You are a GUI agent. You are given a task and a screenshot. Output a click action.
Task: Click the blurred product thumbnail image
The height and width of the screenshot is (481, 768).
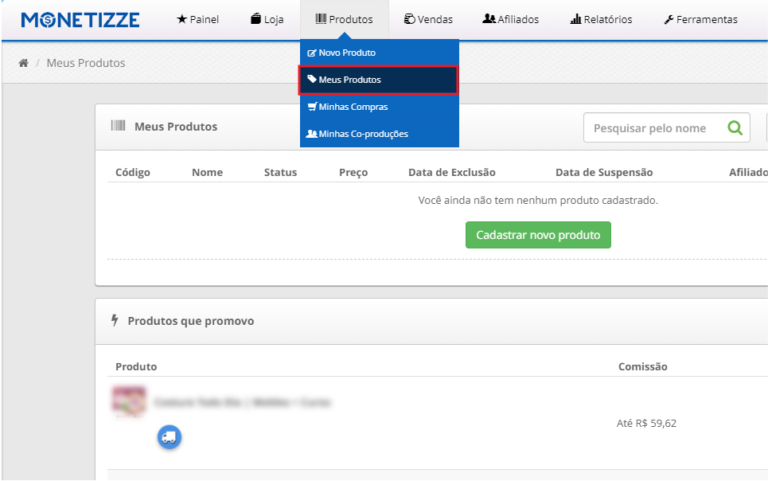pyautogui.click(x=129, y=401)
